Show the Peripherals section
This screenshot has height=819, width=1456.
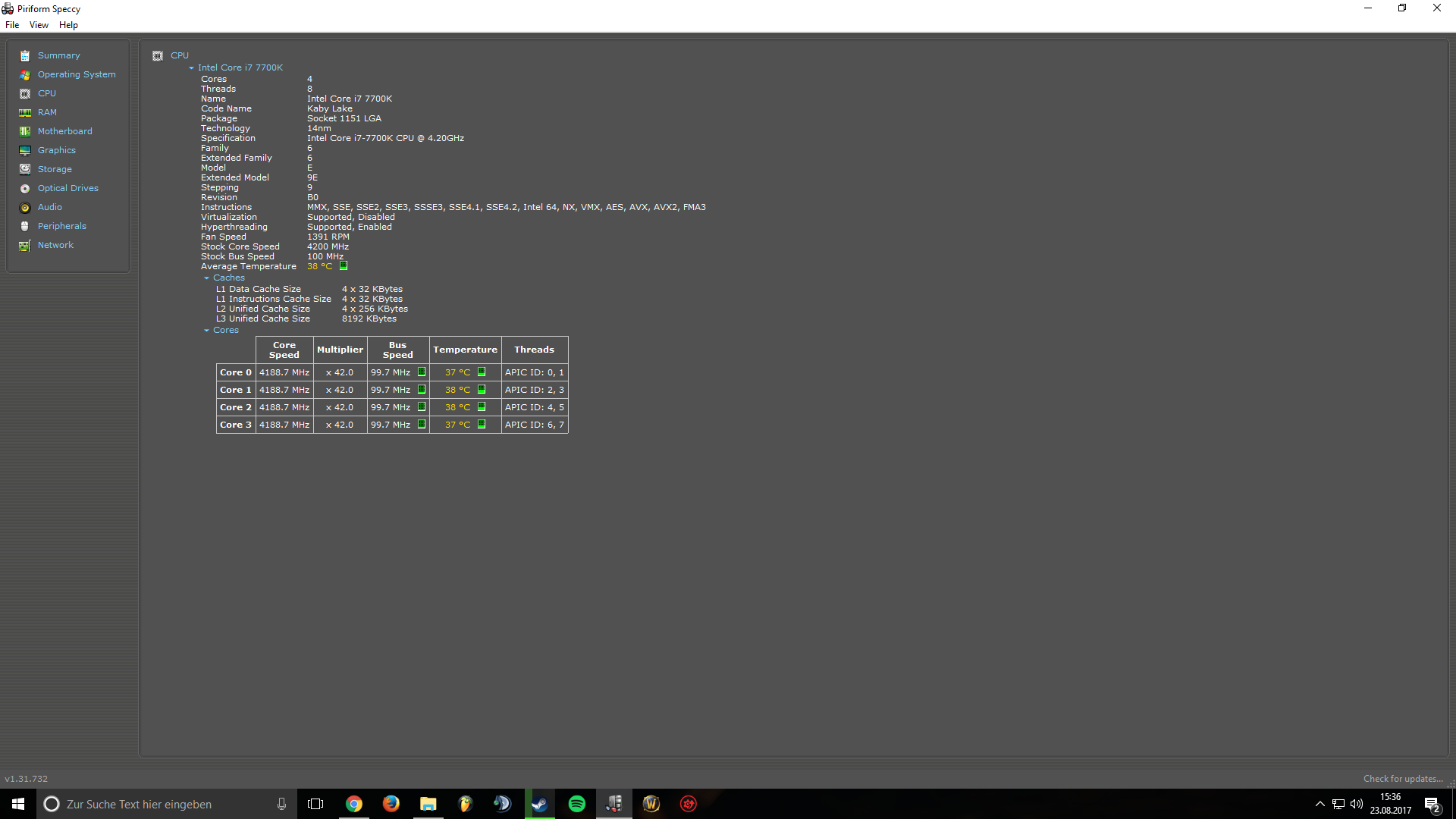[x=62, y=226]
